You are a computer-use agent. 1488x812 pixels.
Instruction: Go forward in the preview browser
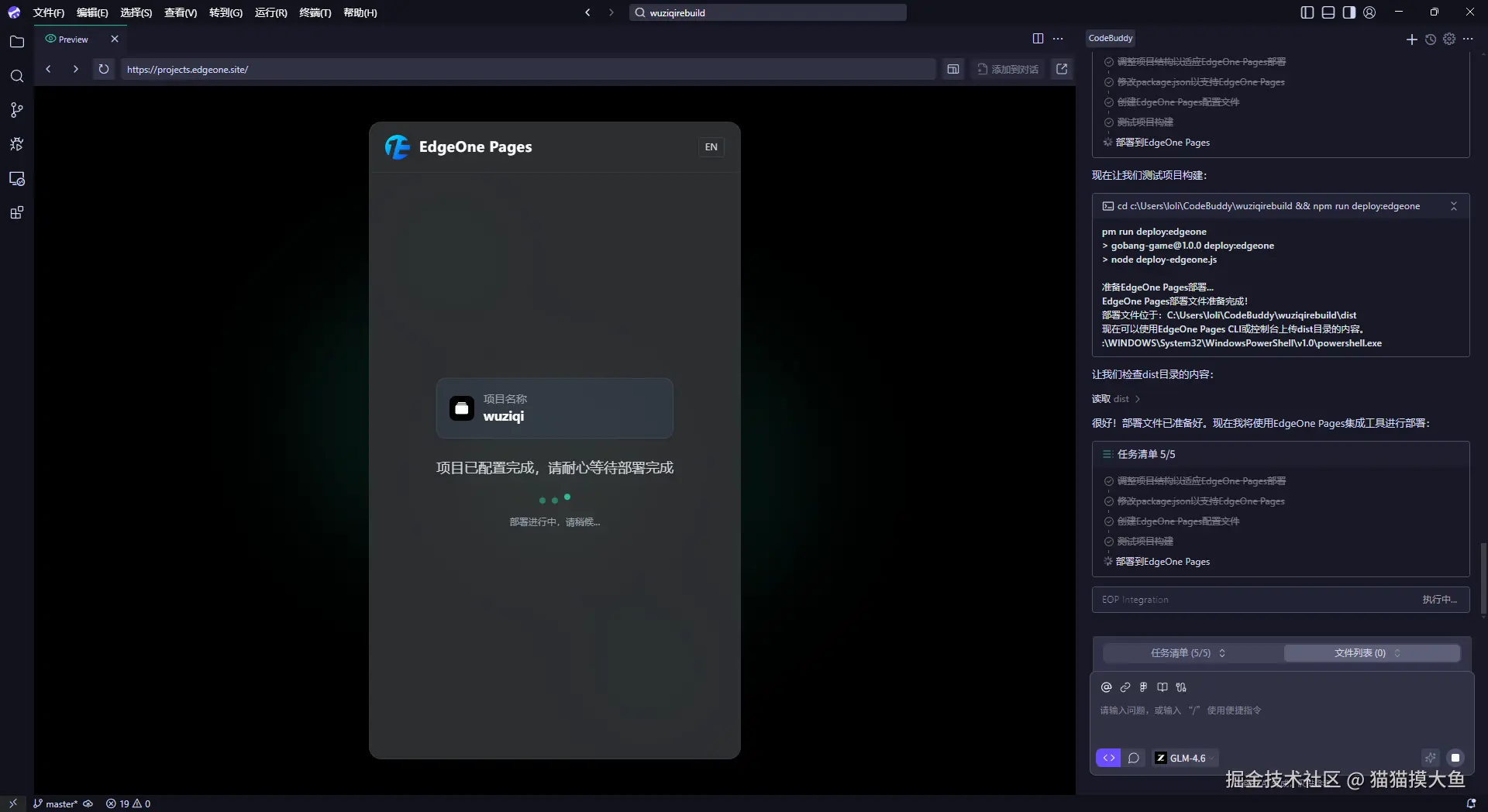75,69
